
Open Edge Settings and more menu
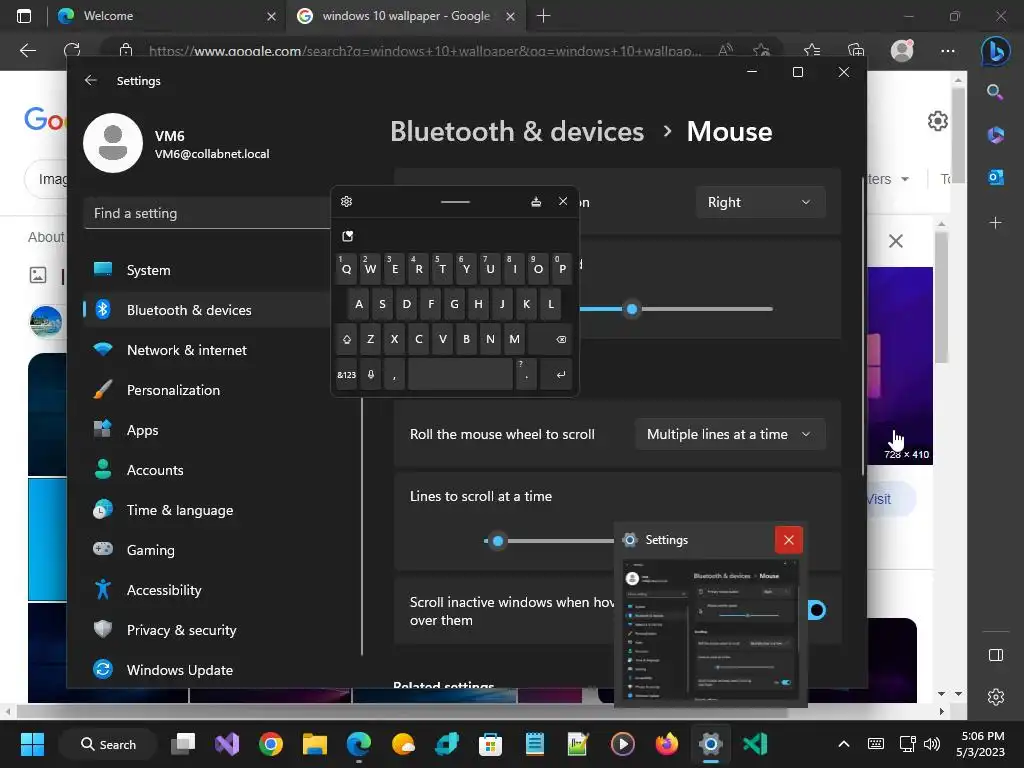[948, 50]
